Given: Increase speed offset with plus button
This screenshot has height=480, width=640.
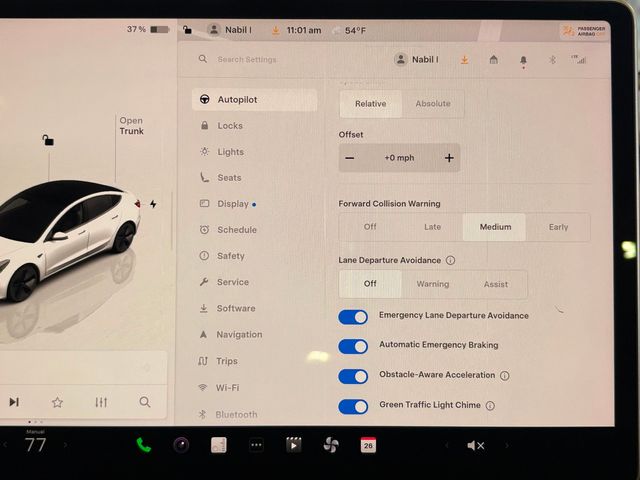Looking at the screenshot, I should 449,158.
